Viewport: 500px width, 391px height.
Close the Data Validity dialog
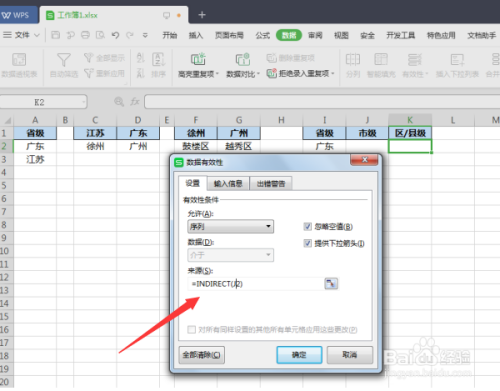(364, 160)
